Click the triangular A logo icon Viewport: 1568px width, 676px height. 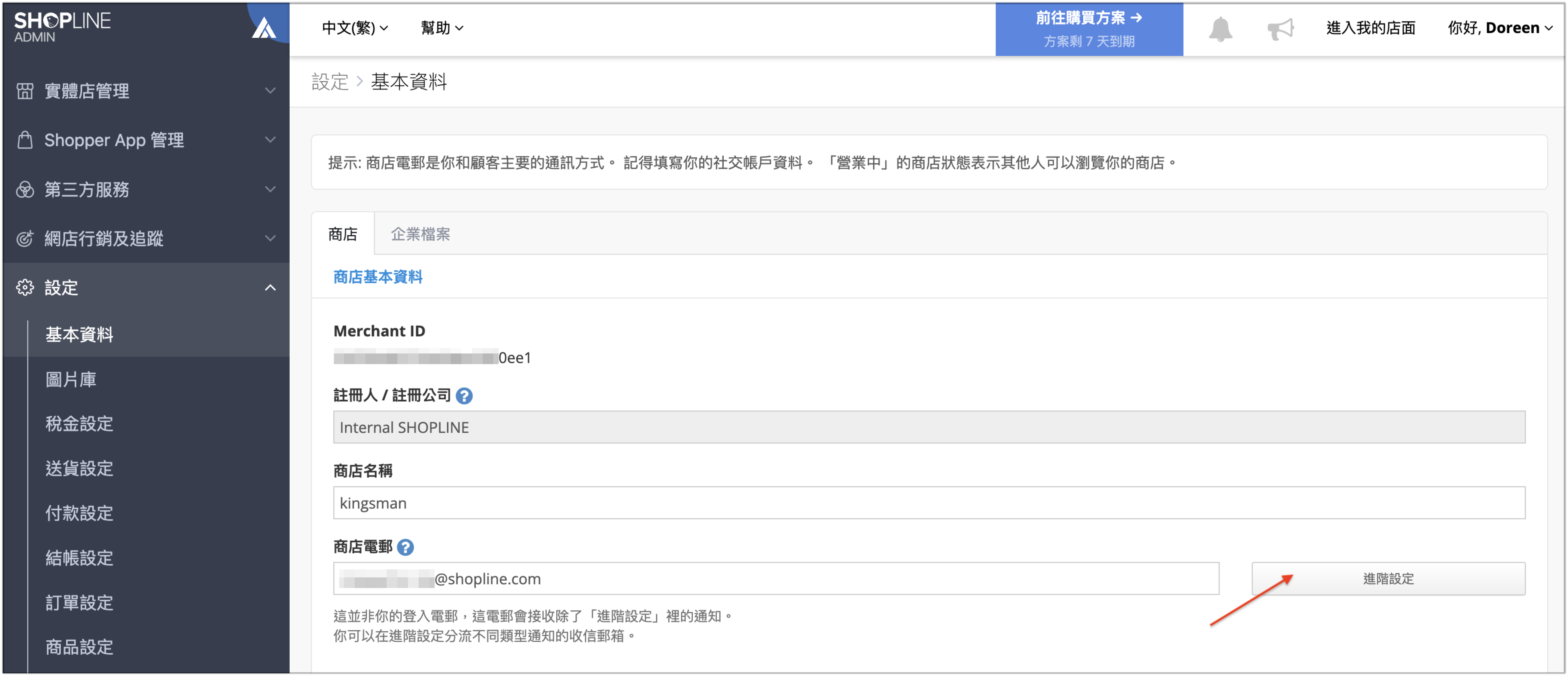[x=264, y=27]
